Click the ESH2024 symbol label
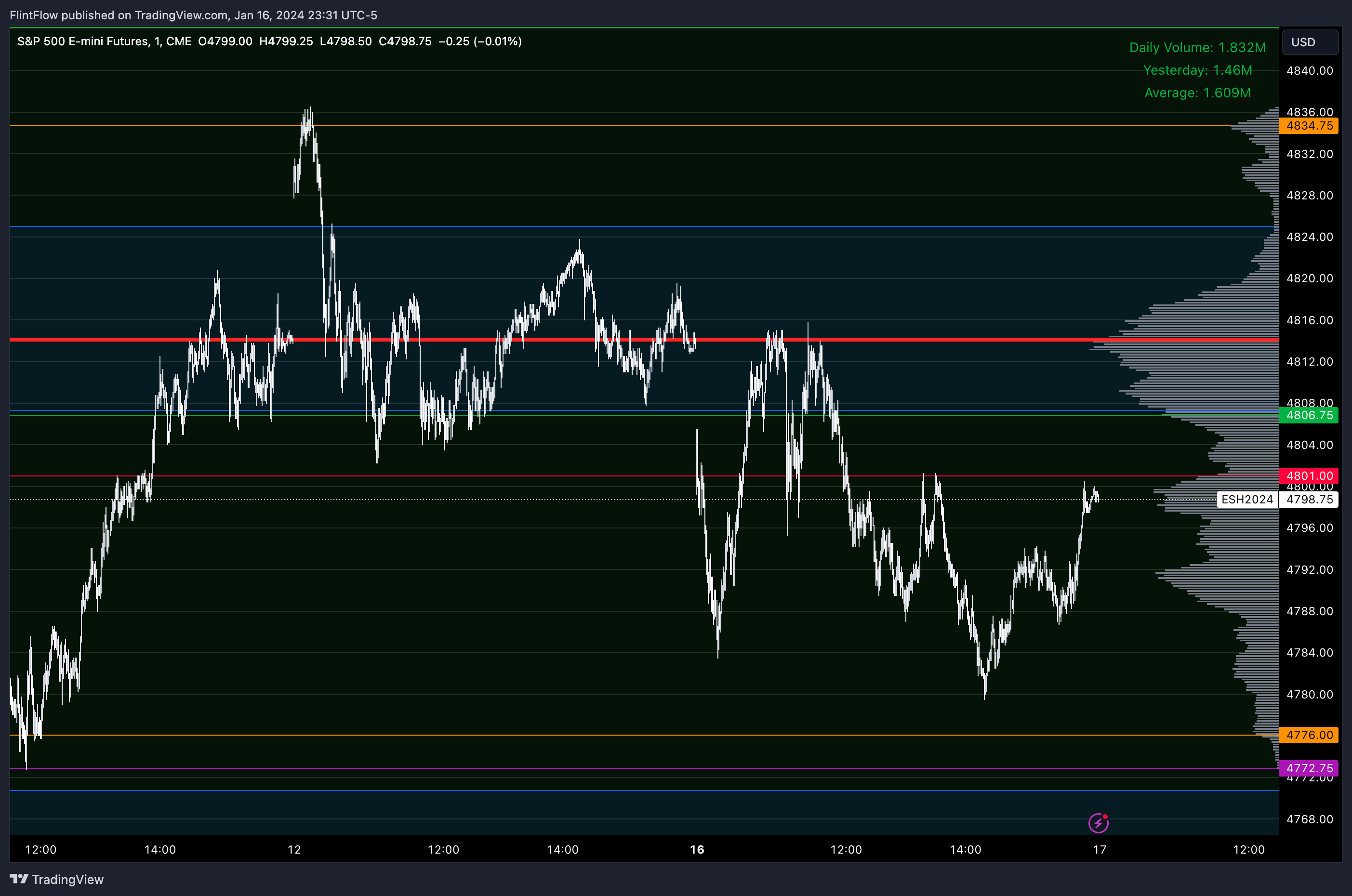Screen dimensions: 1352x896 [1246, 500]
